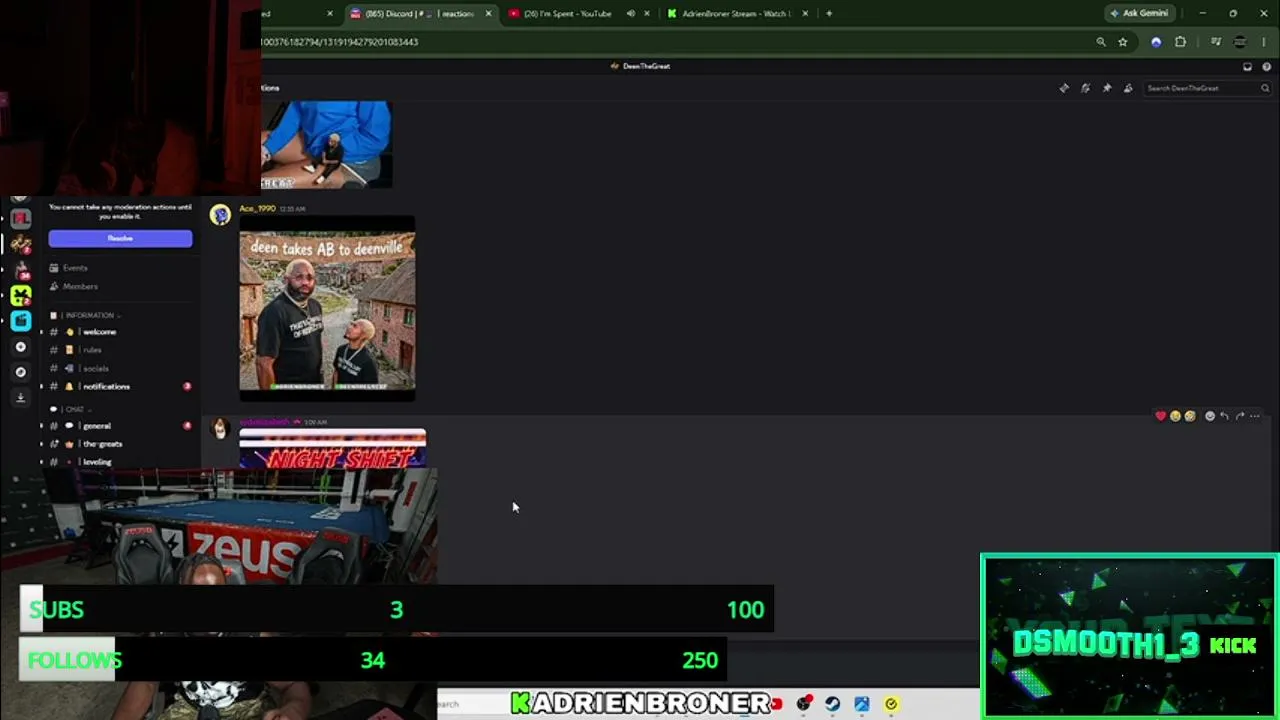Close the Discord tab
This screenshot has height=720, width=1280.
pyautogui.click(x=488, y=14)
